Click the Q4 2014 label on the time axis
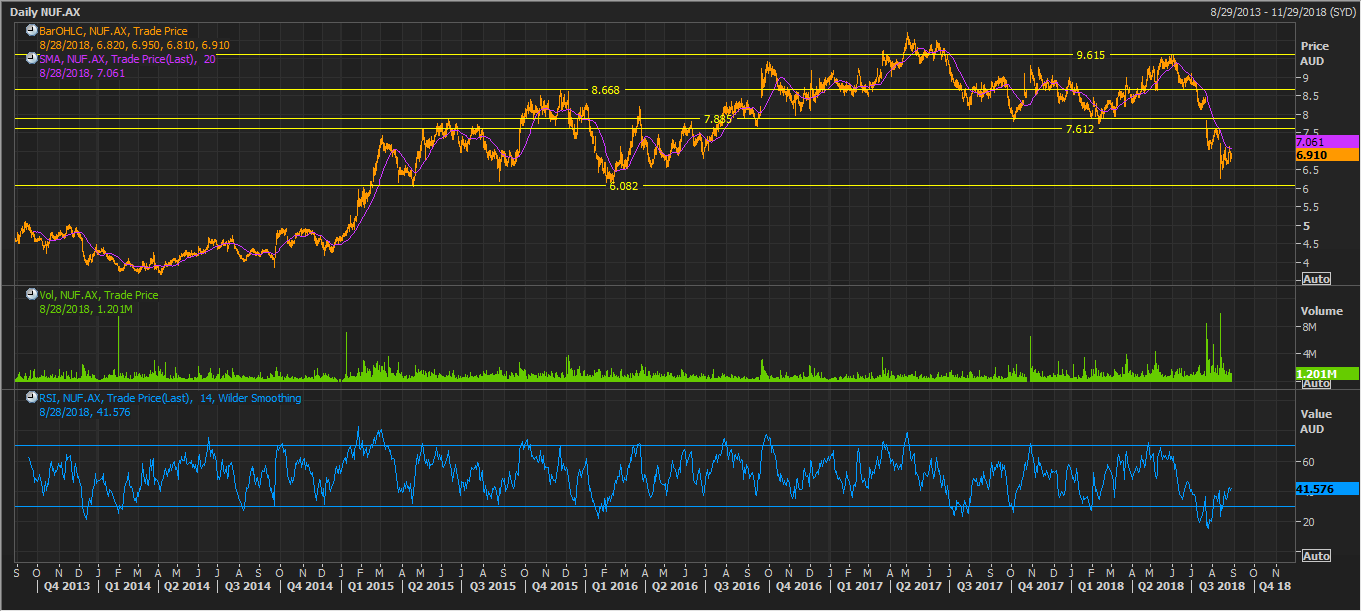The image size is (1362, 612). (x=310, y=586)
